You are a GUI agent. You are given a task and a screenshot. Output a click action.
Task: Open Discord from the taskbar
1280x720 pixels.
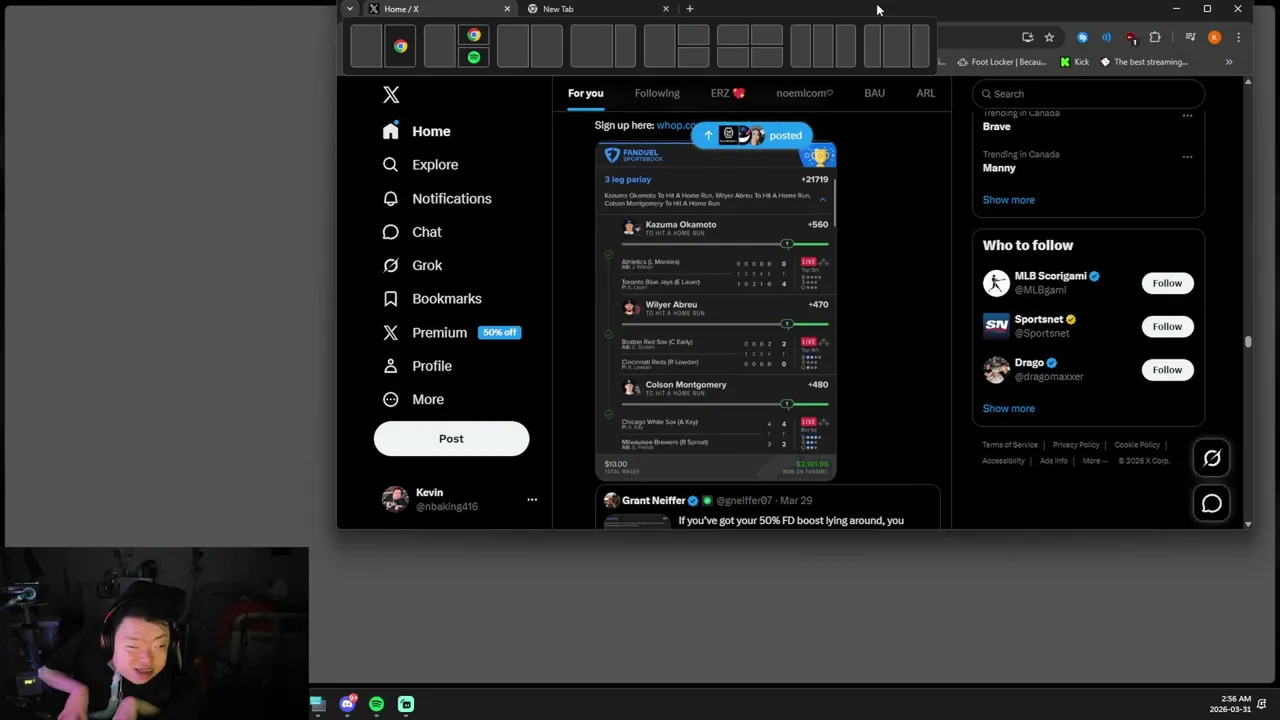pos(347,704)
